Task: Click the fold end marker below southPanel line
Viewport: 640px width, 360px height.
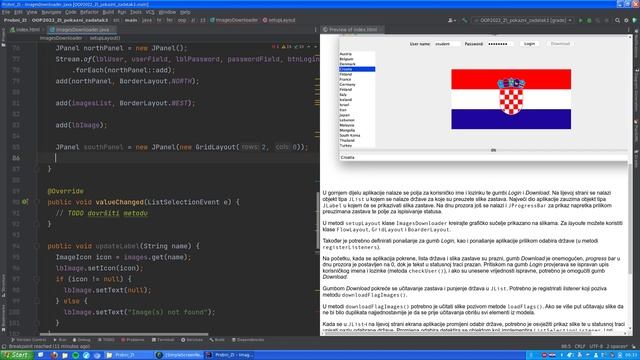Action: [36, 169]
